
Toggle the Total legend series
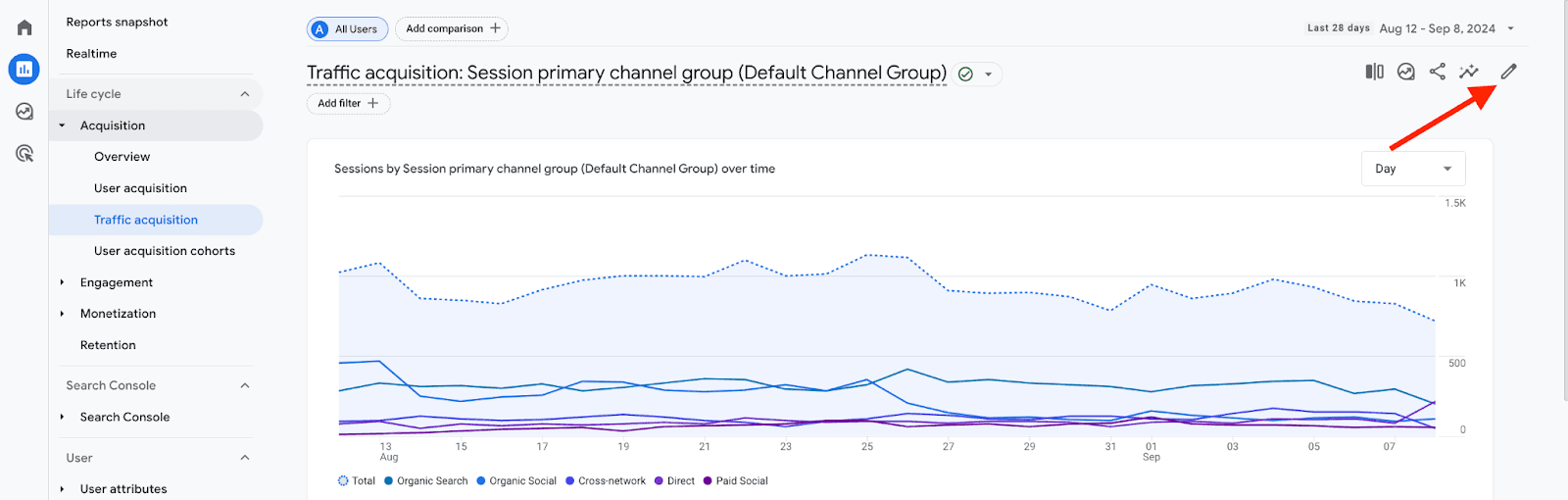click(x=357, y=481)
